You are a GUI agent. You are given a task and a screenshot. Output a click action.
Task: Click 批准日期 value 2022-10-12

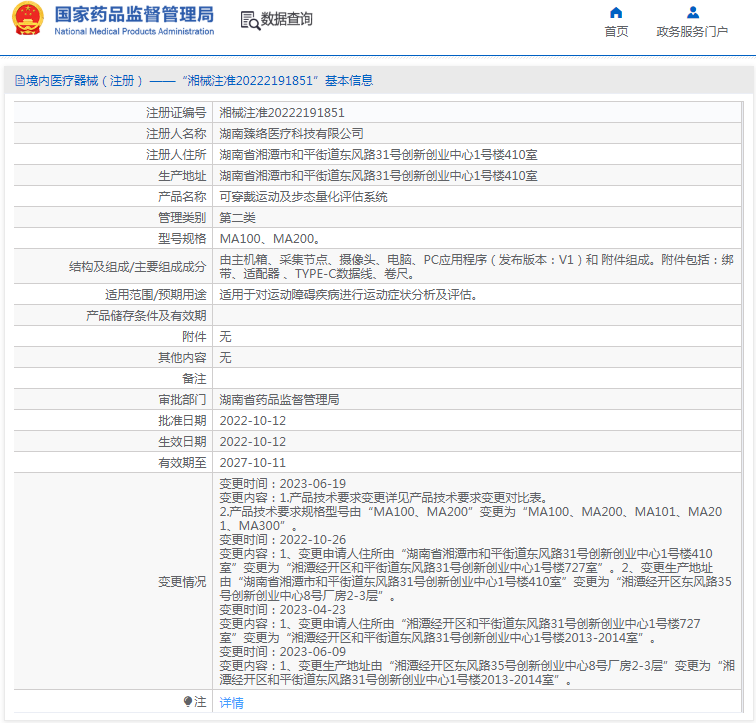point(253,421)
